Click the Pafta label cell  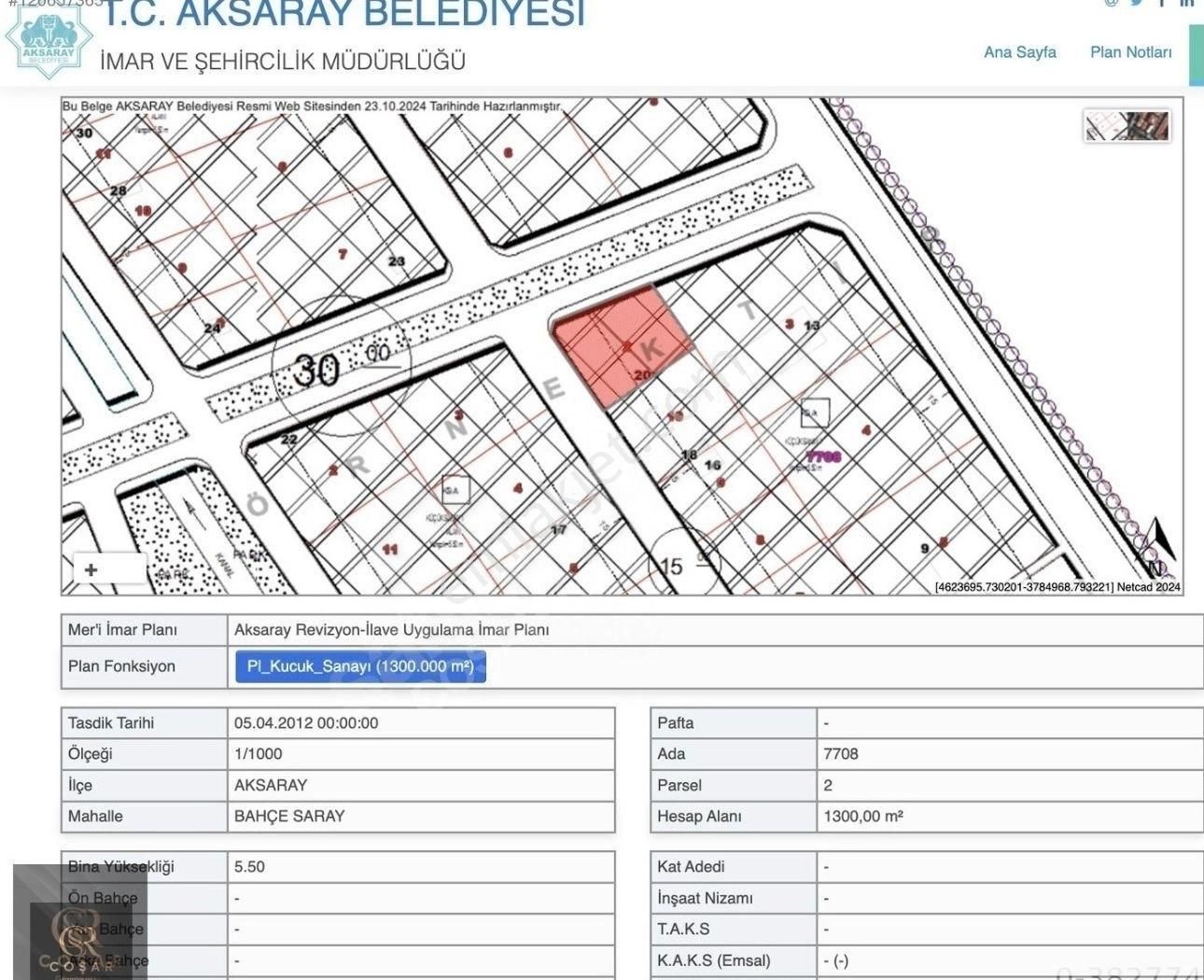tap(734, 723)
